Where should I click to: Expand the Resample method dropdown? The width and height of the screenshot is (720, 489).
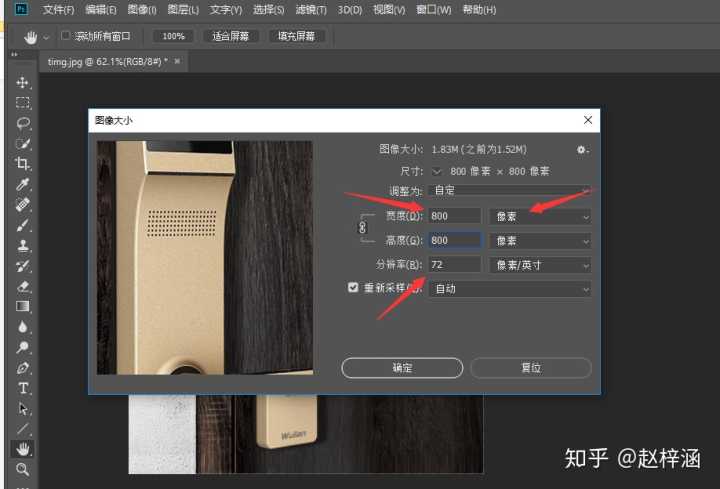pyautogui.click(x=510, y=289)
